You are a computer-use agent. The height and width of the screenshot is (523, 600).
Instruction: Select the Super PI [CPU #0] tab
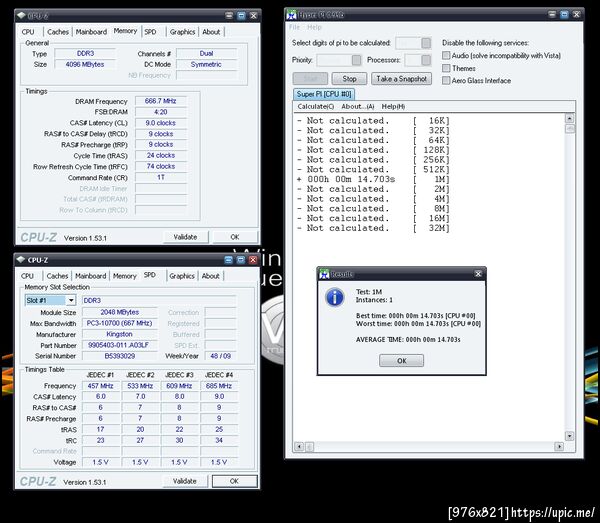click(324, 94)
